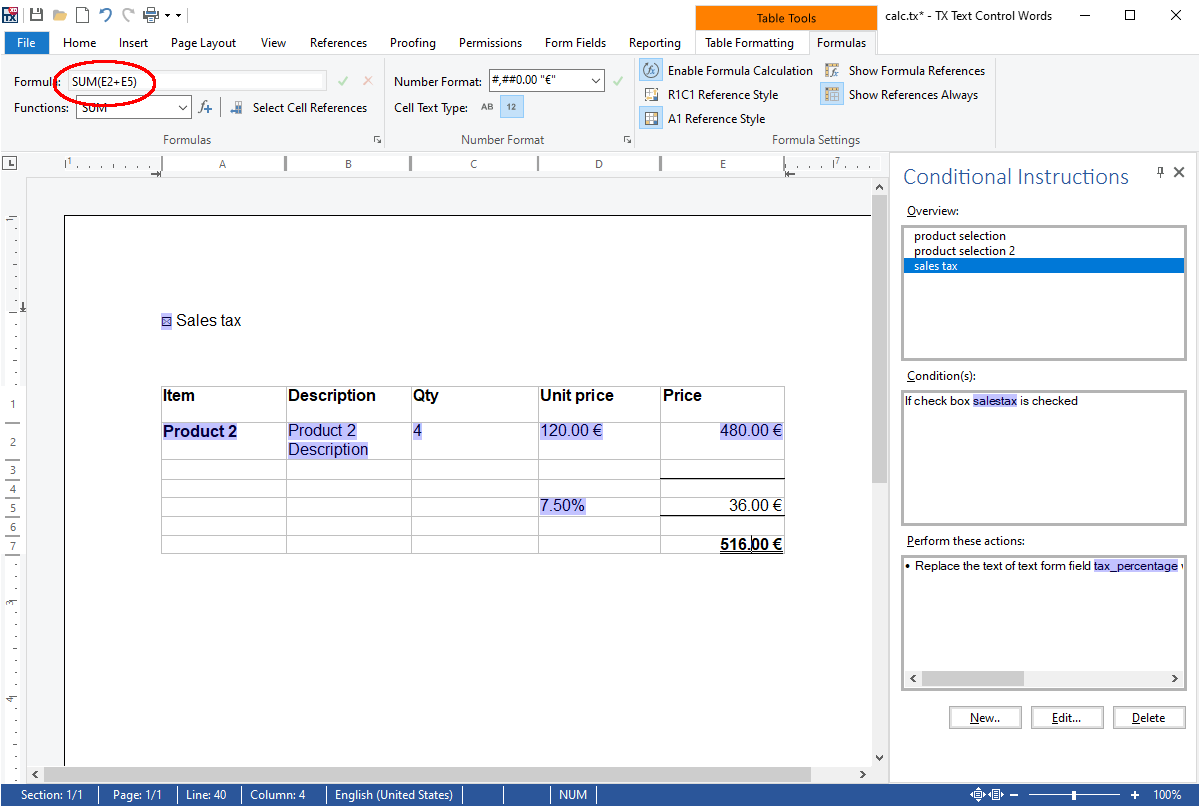Viewport: 1200px width, 807px height.
Task: Switch to the Insert tab
Action: pos(133,43)
